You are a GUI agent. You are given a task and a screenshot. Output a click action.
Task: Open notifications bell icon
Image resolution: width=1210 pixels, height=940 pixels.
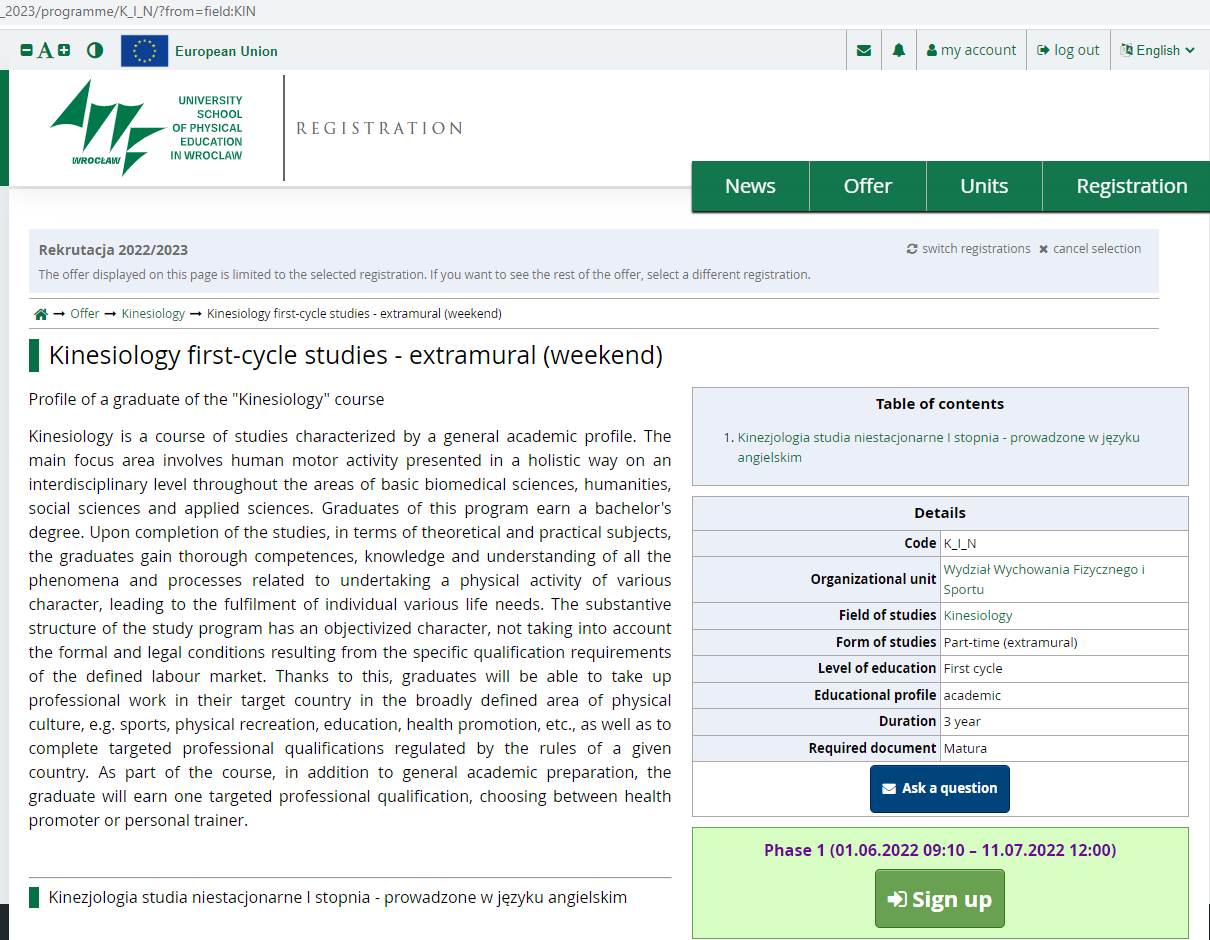(899, 50)
